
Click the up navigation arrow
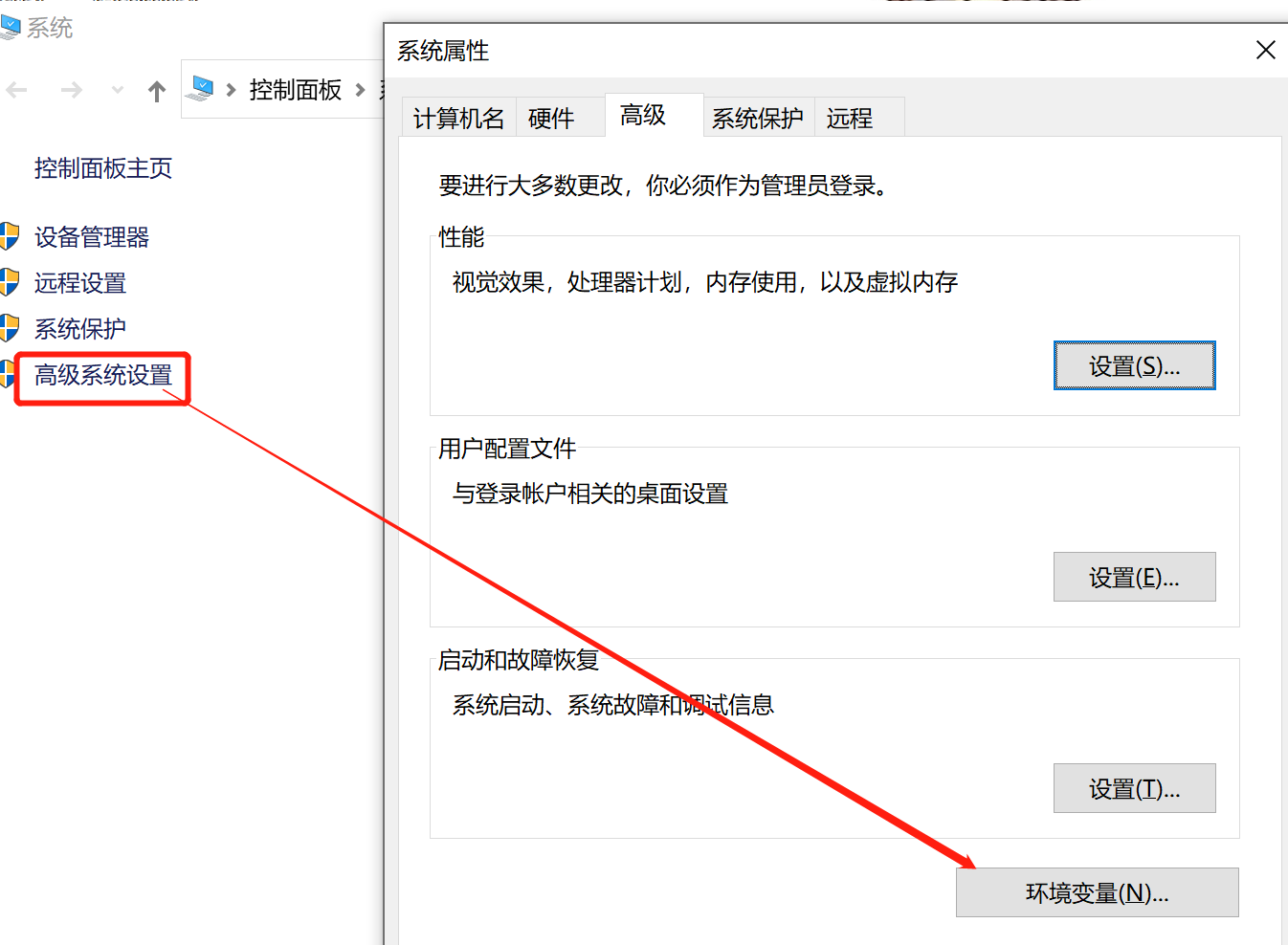(156, 89)
